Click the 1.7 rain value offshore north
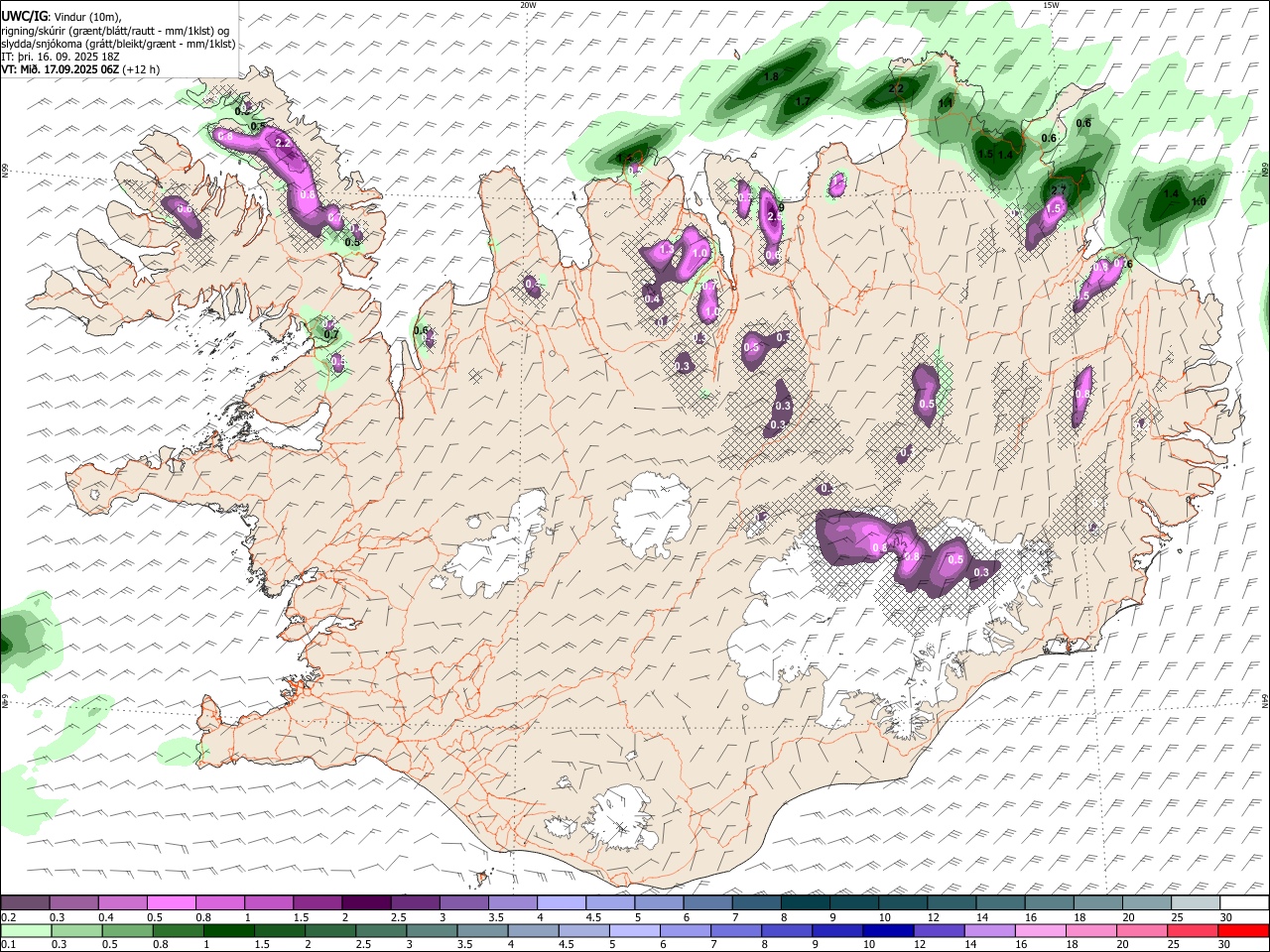Image resolution: width=1270 pixels, height=952 pixels. pos(803,101)
